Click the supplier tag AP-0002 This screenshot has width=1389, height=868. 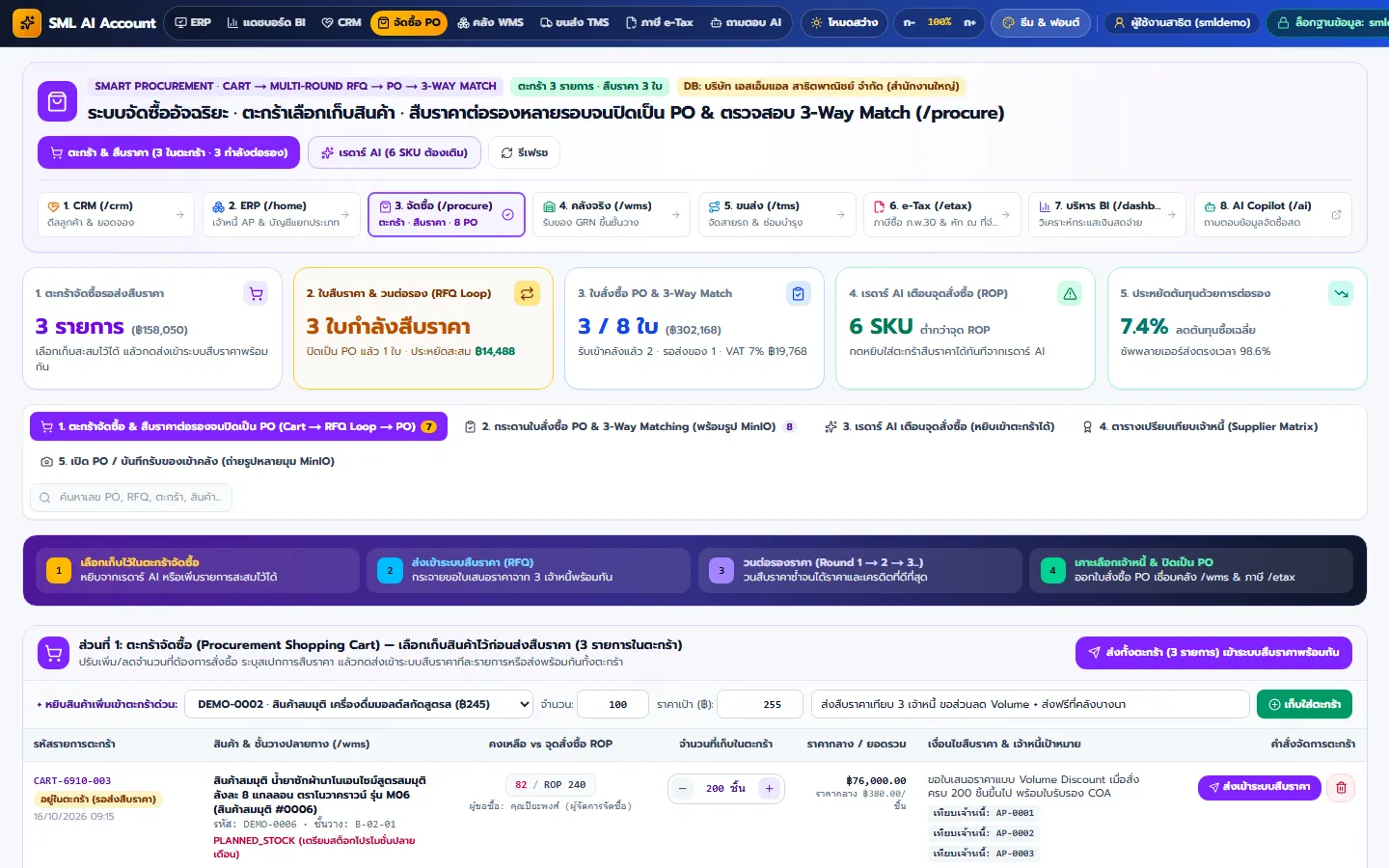coord(983,833)
